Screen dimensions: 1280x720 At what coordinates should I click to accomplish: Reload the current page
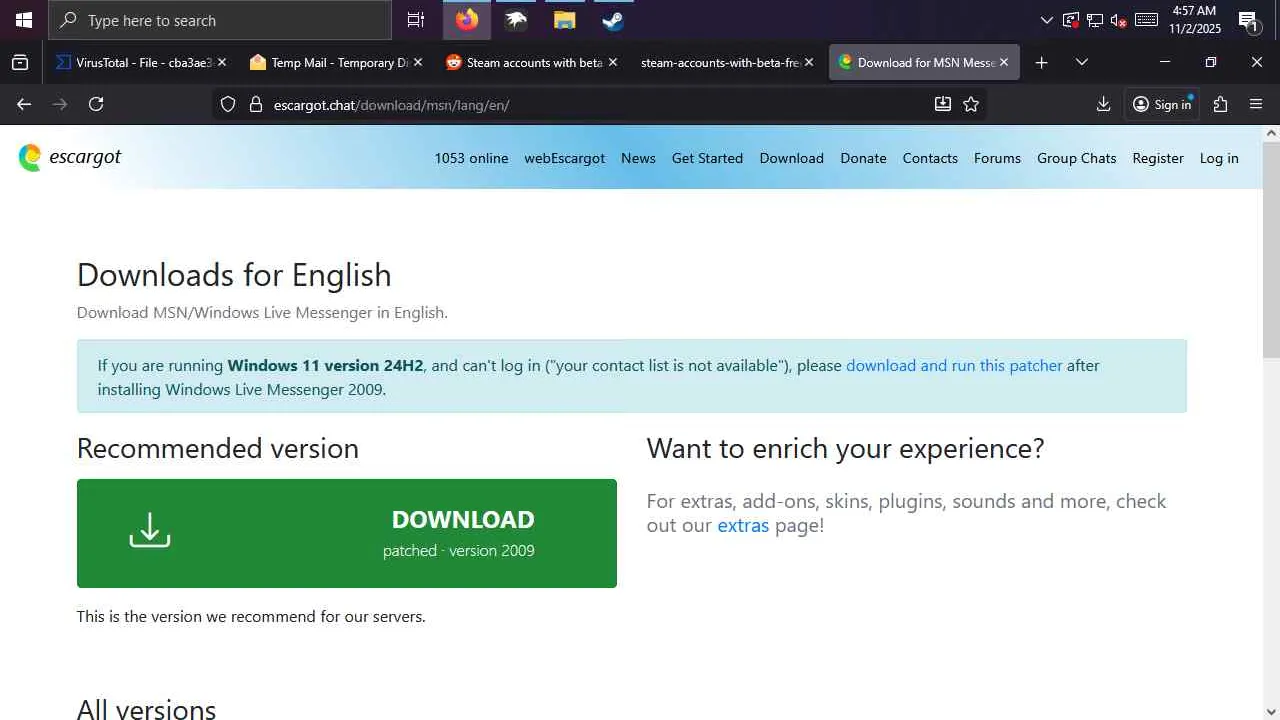click(x=96, y=104)
